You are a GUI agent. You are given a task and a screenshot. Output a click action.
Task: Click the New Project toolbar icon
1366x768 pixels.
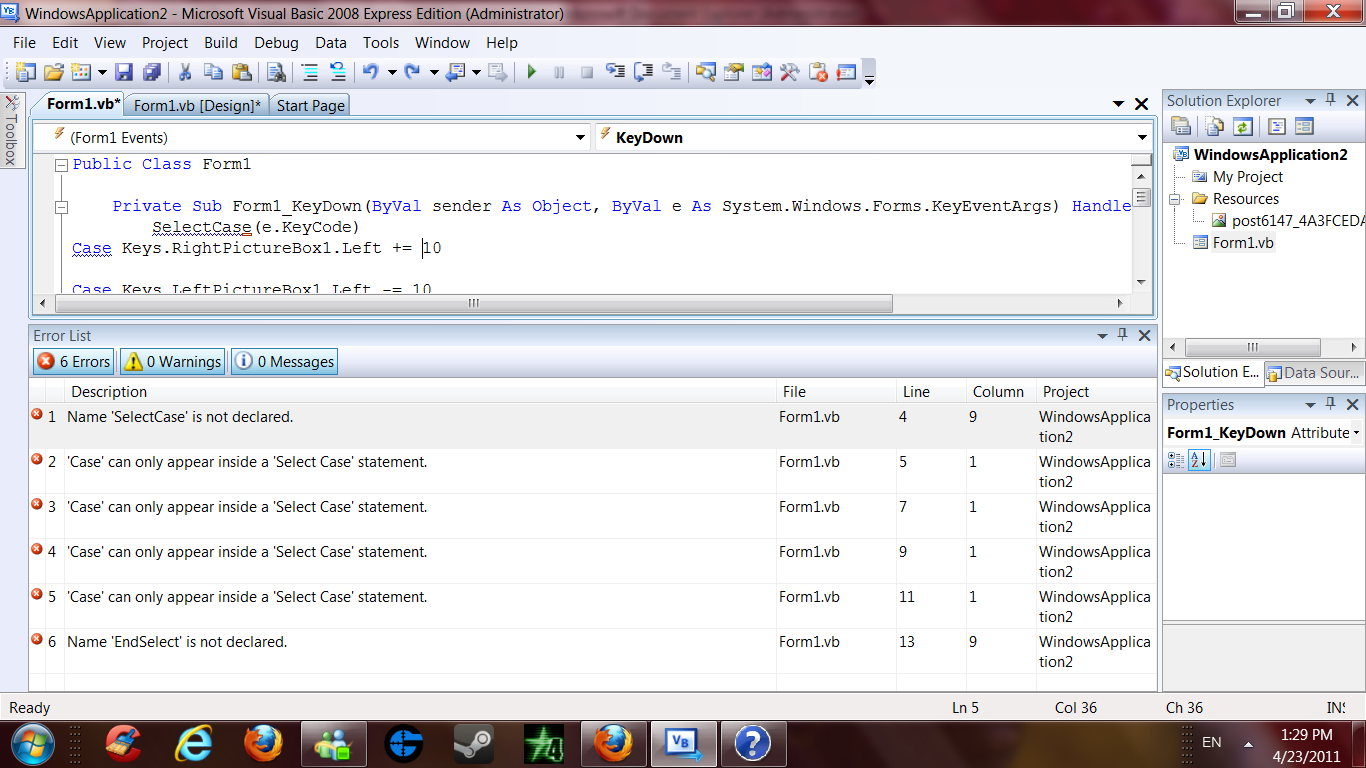click(x=26, y=72)
